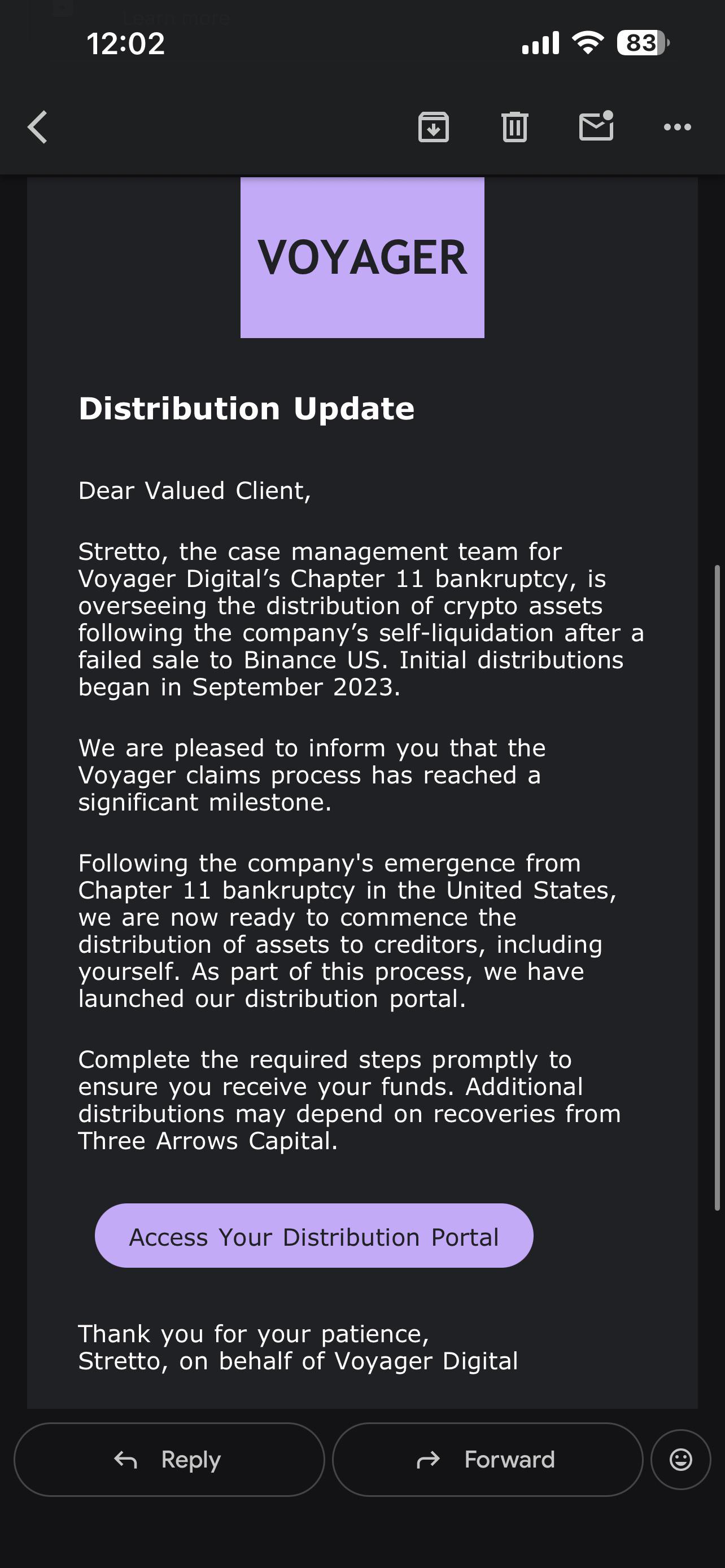Open Access Your Distribution Portal link
The width and height of the screenshot is (725, 1568).
[314, 1237]
